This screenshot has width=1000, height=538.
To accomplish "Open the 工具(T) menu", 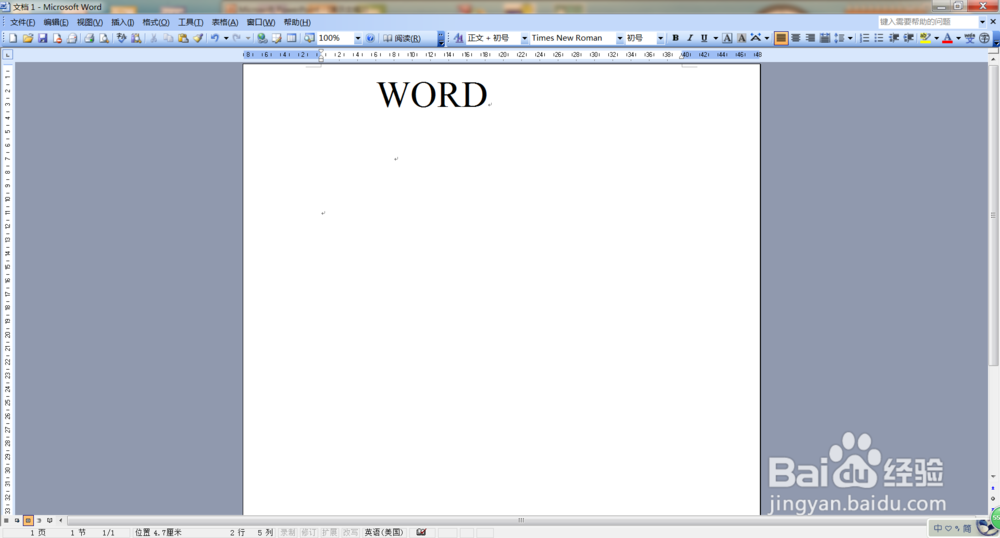I will [190, 22].
